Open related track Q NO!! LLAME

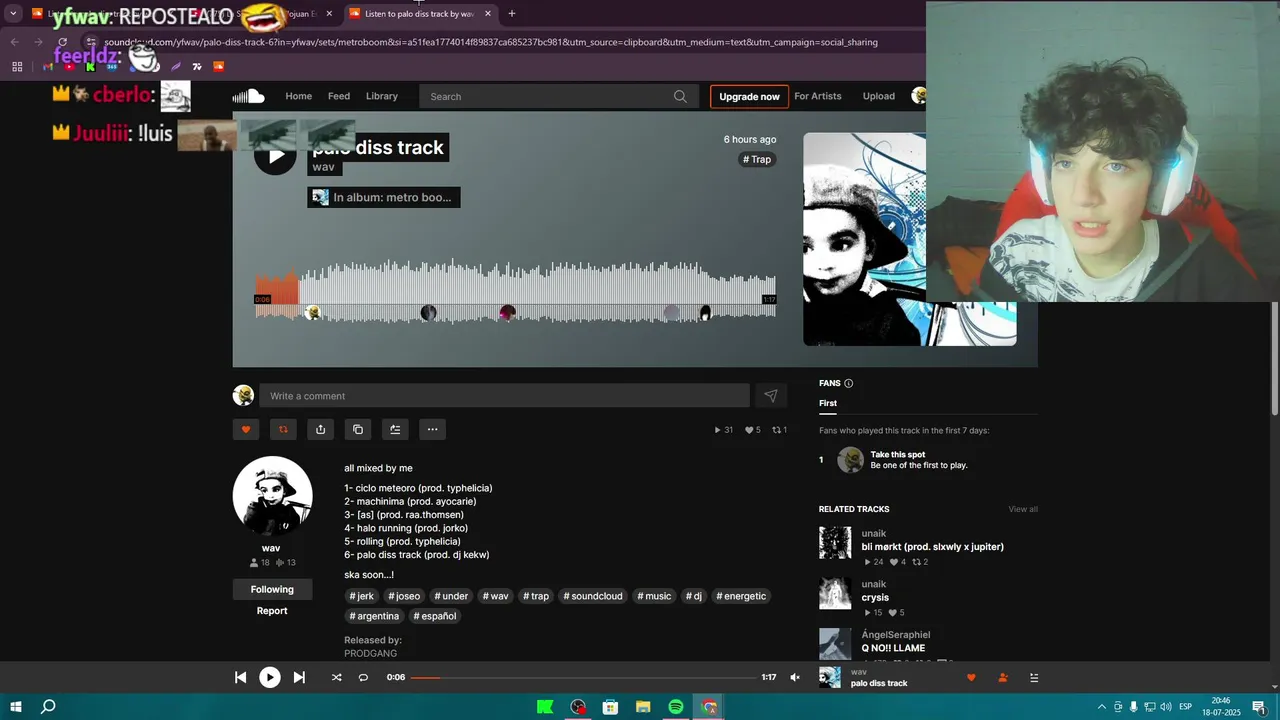point(893,648)
